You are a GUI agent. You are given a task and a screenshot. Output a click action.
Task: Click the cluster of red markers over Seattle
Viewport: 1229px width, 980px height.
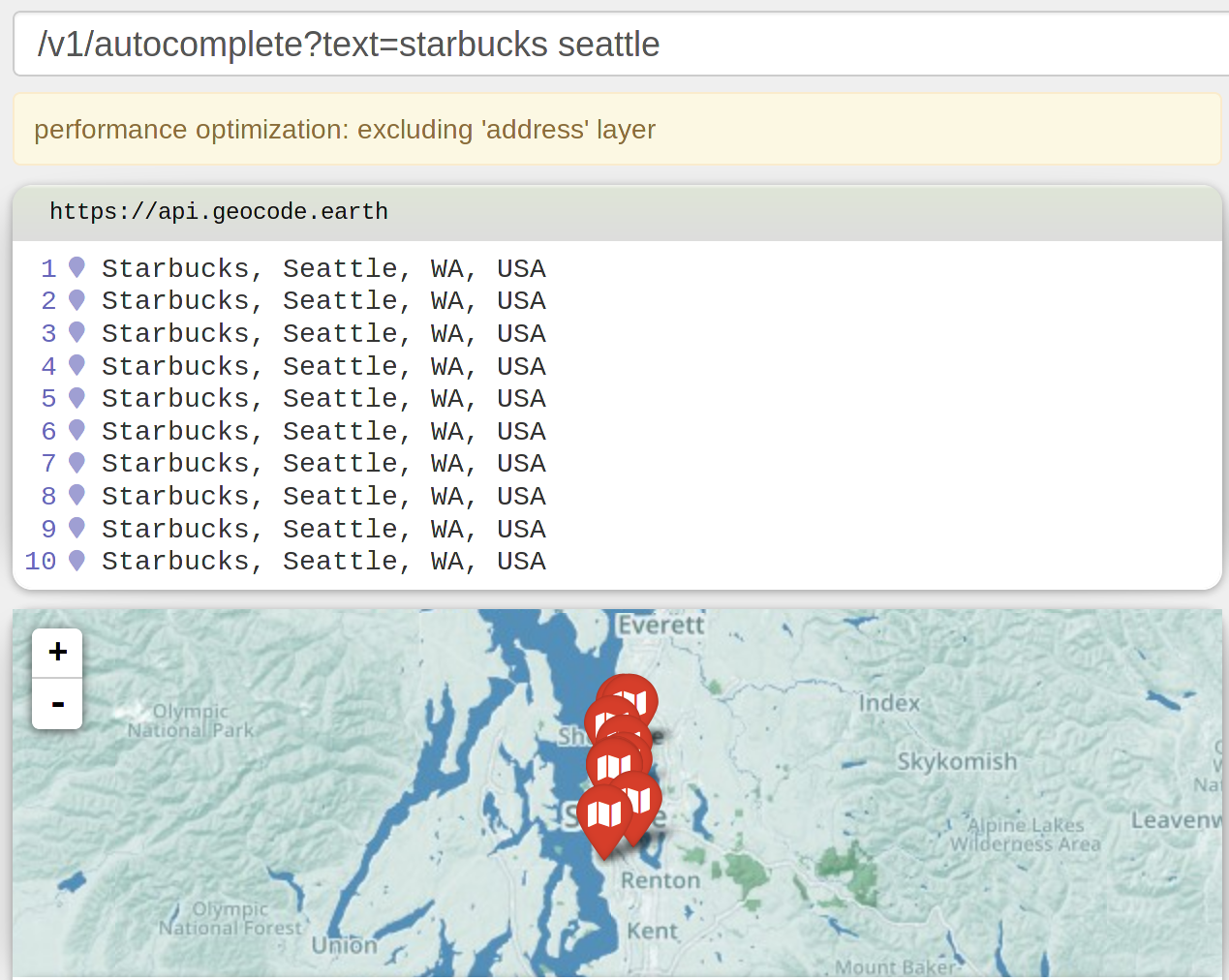click(620, 765)
